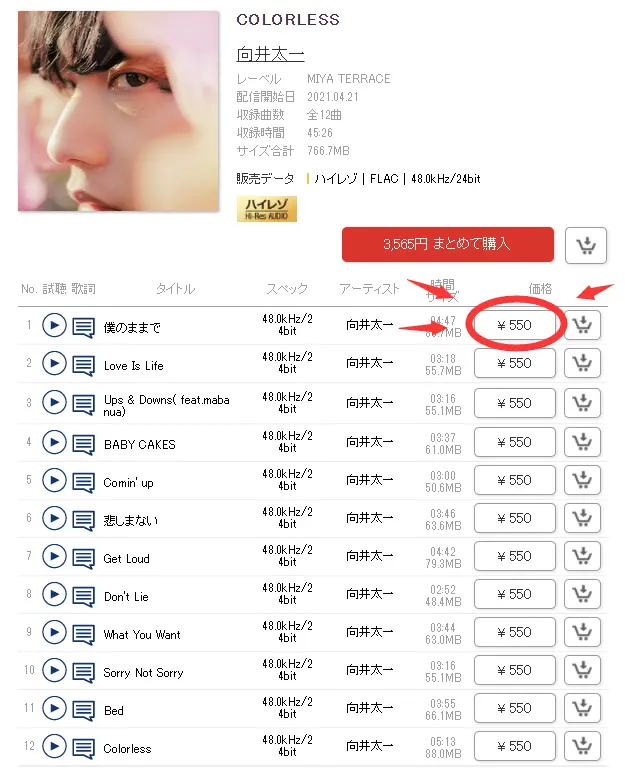Image resolution: width=625 pixels, height=775 pixels.
Task: Play sample of What You Want
Action: [54, 632]
